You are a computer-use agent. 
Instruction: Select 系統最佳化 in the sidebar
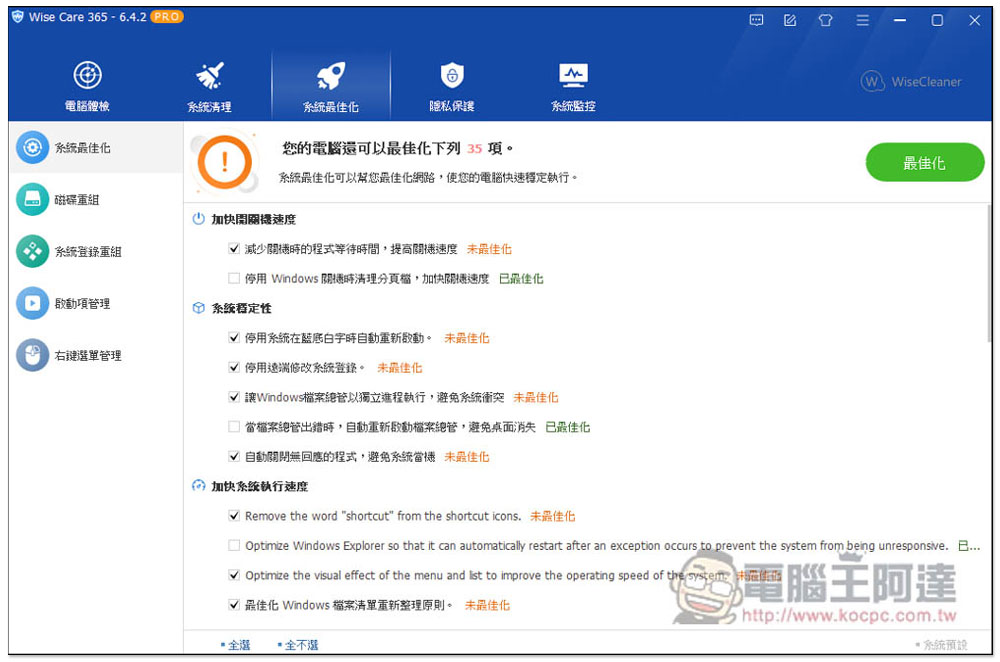(x=96, y=148)
